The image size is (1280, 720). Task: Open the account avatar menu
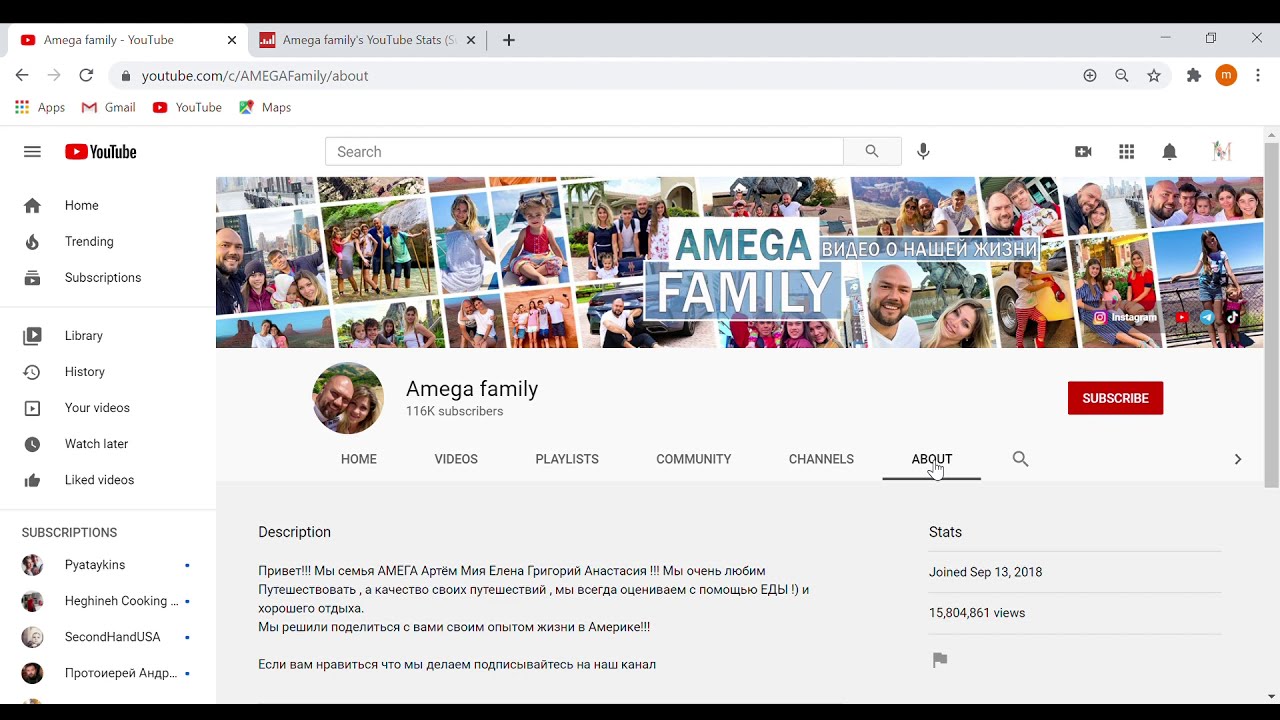(1222, 152)
